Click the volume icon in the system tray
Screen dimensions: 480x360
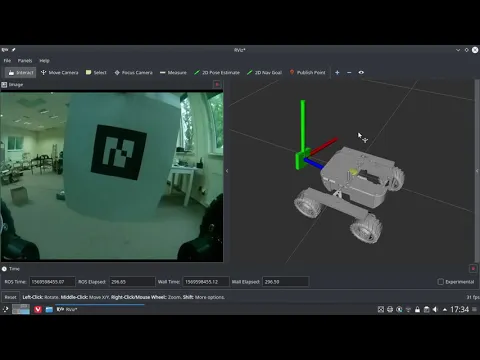[x=435, y=310]
